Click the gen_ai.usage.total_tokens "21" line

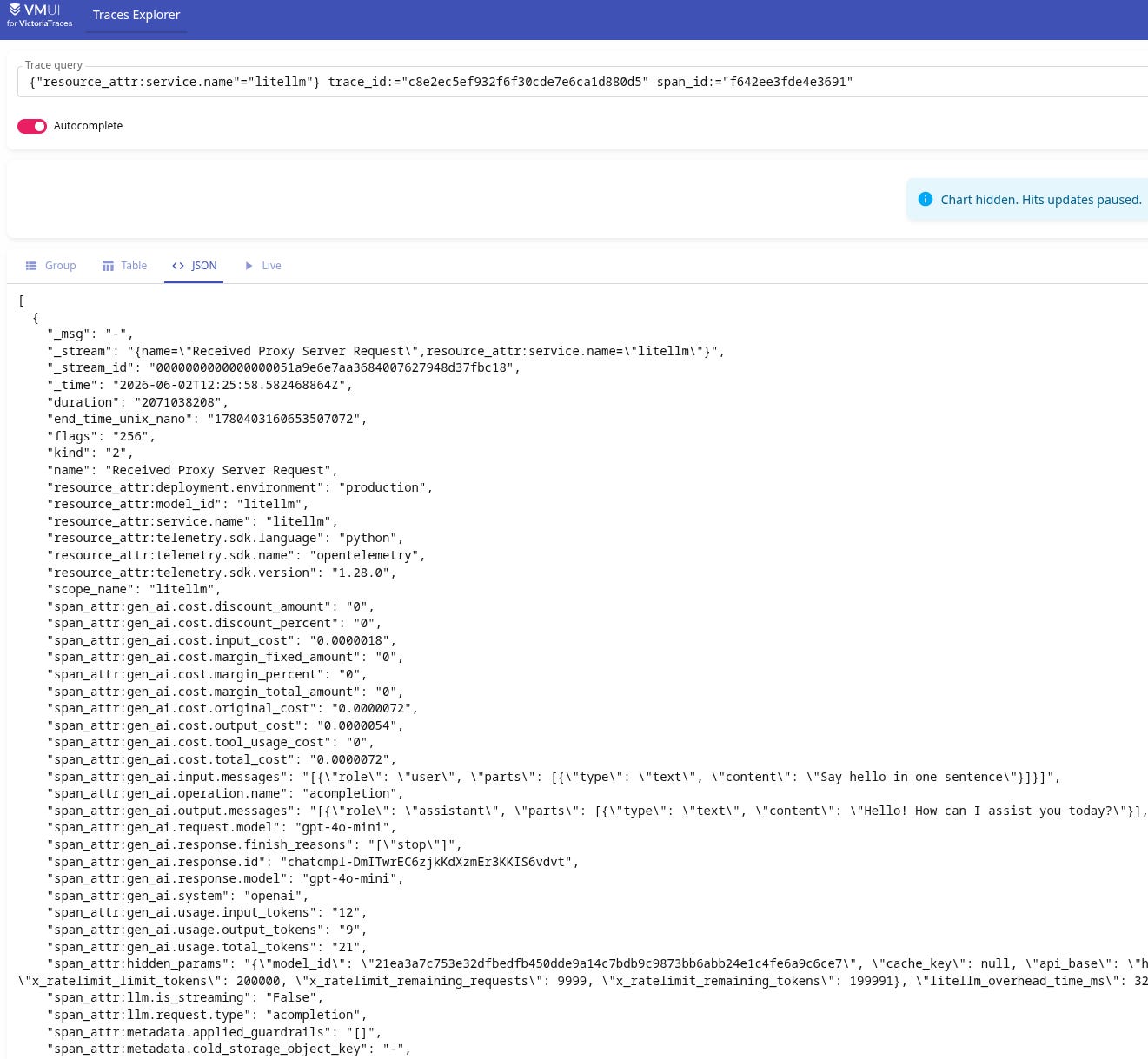(x=207, y=947)
